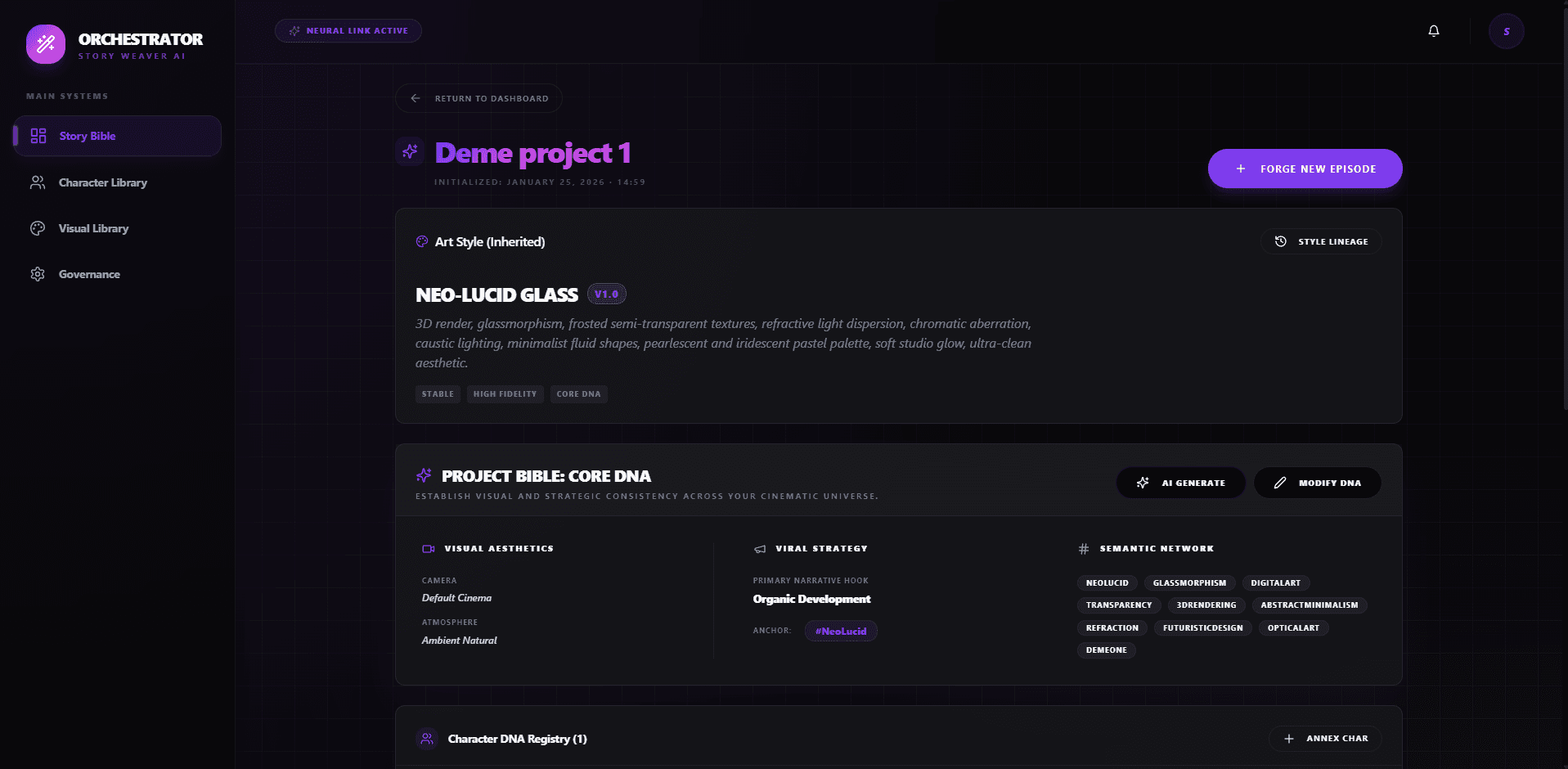Click the Annex Char button
The height and width of the screenshot is (769, 1568).
coord(1325,739)
